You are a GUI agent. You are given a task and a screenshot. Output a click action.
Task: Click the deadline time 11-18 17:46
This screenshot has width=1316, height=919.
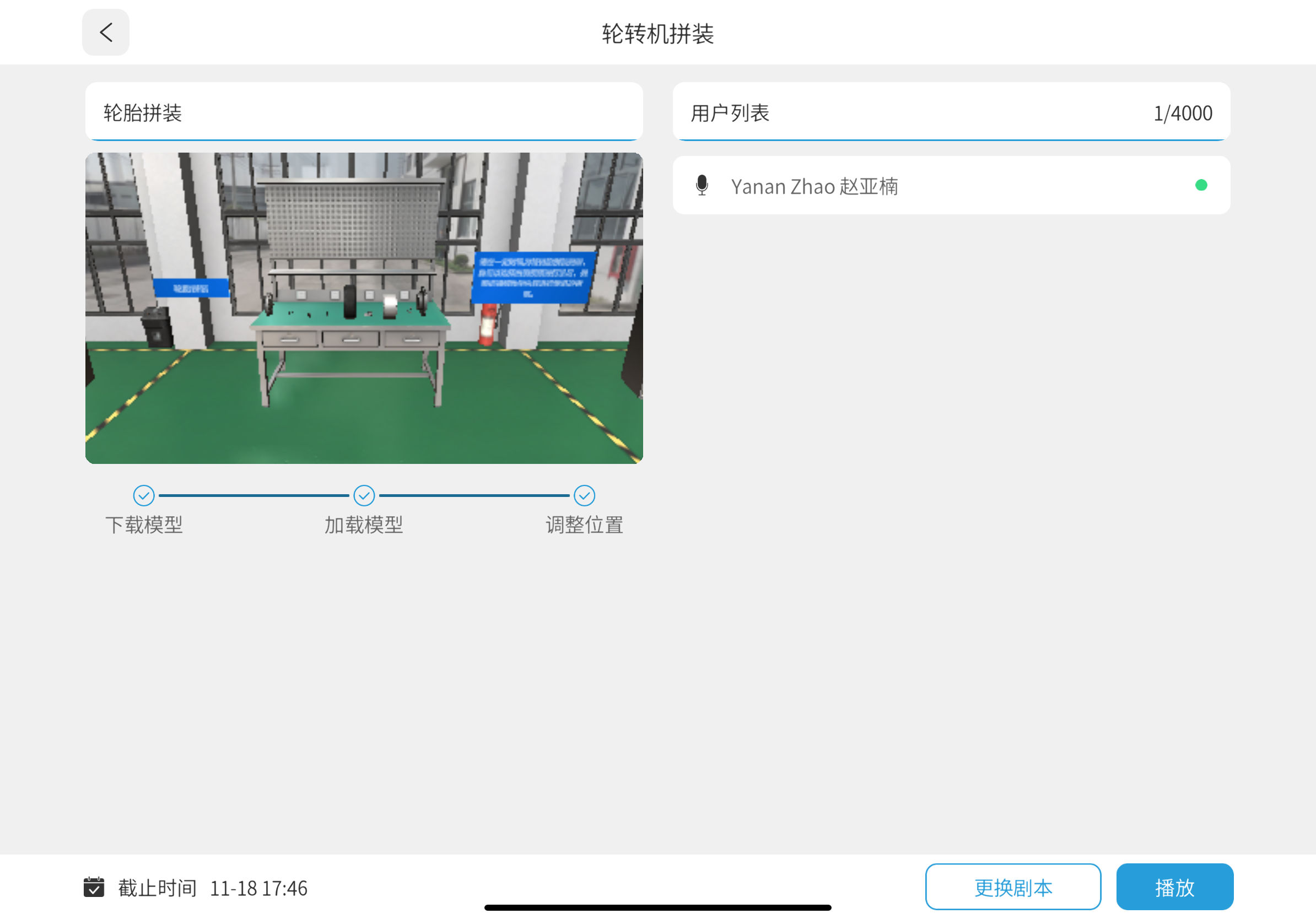click(258, 888)
